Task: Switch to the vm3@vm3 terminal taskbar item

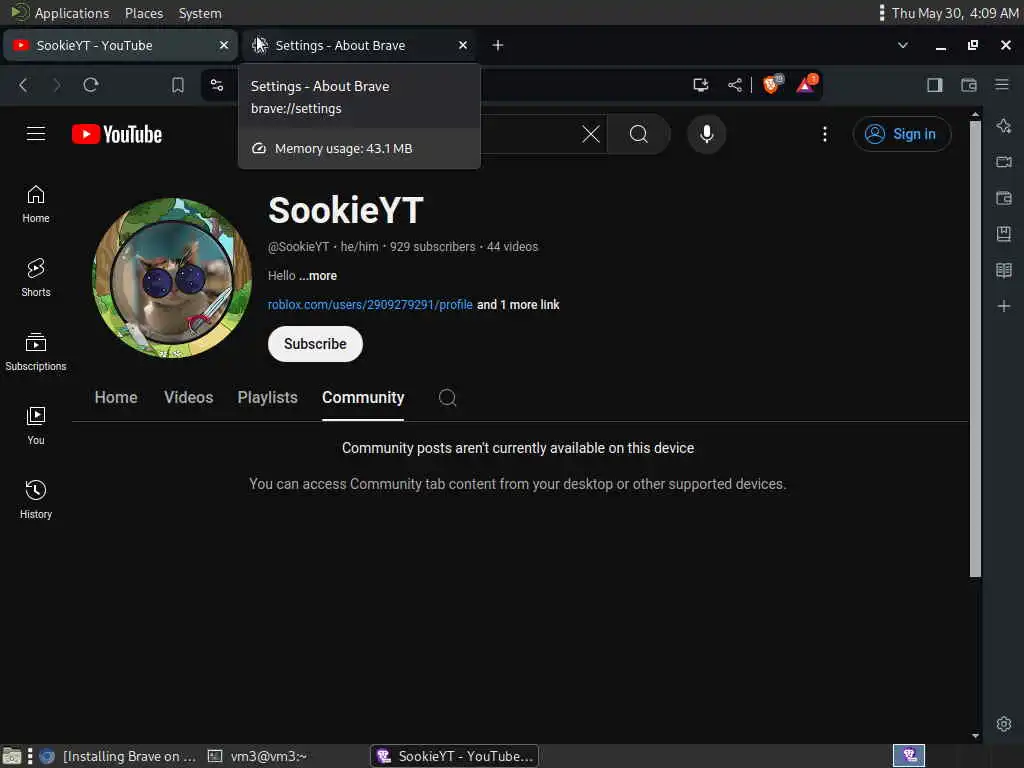Action: 258,756
